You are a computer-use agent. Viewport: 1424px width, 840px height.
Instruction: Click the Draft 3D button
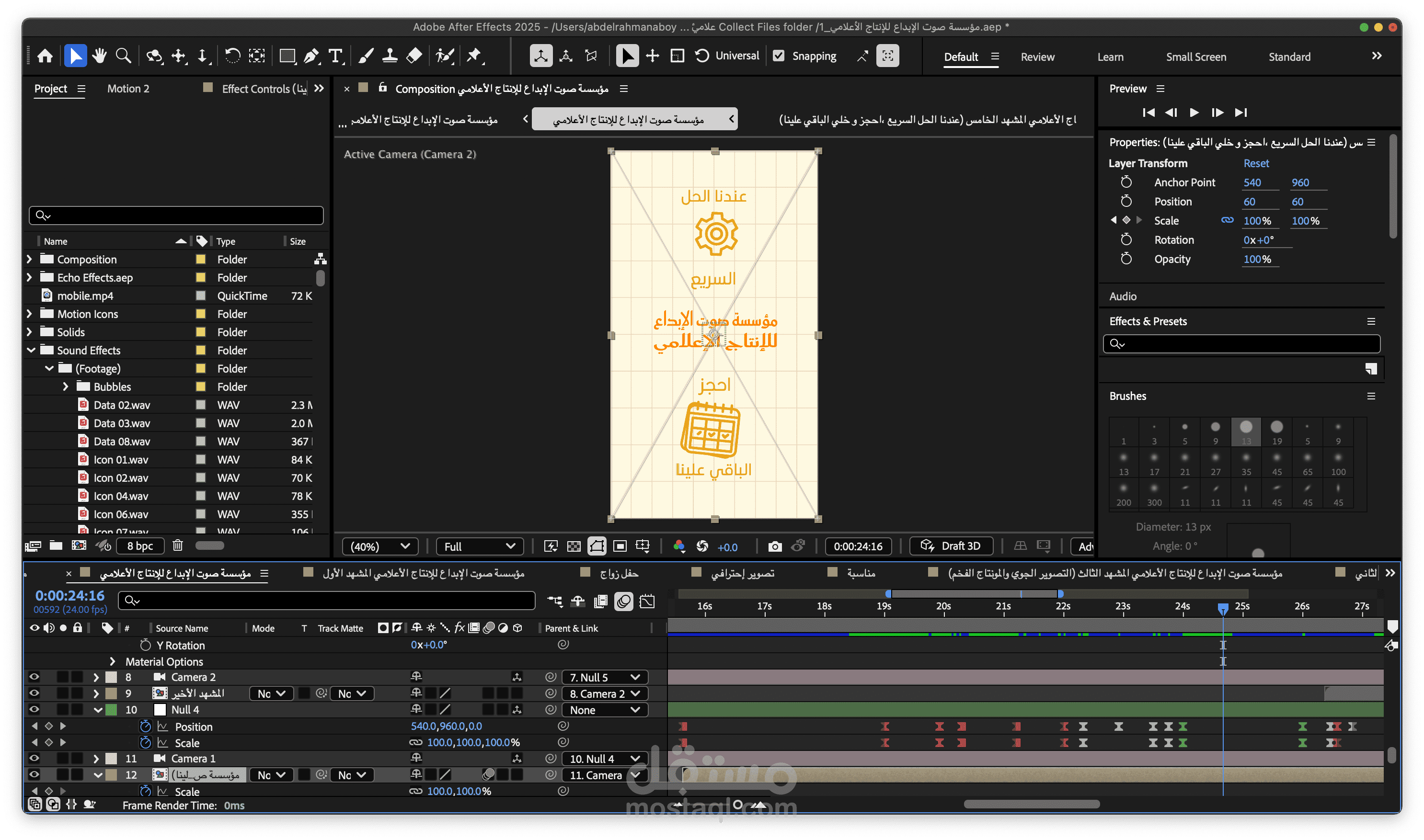[x=951, y=545]
